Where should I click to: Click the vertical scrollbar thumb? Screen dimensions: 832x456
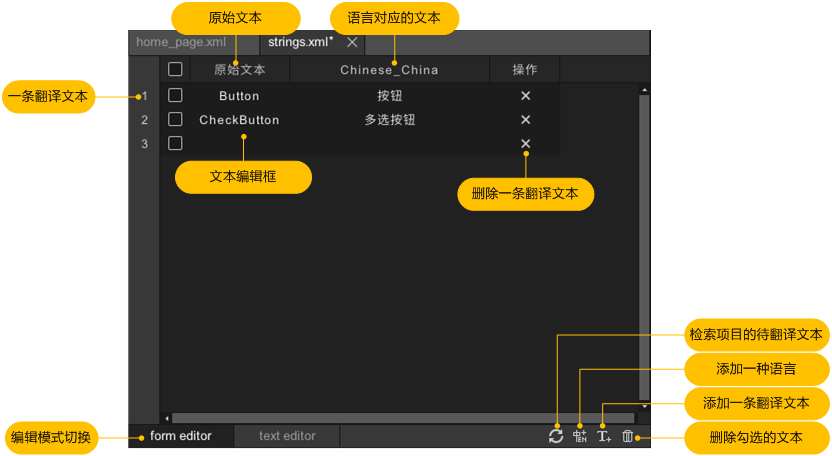point(644,247)
